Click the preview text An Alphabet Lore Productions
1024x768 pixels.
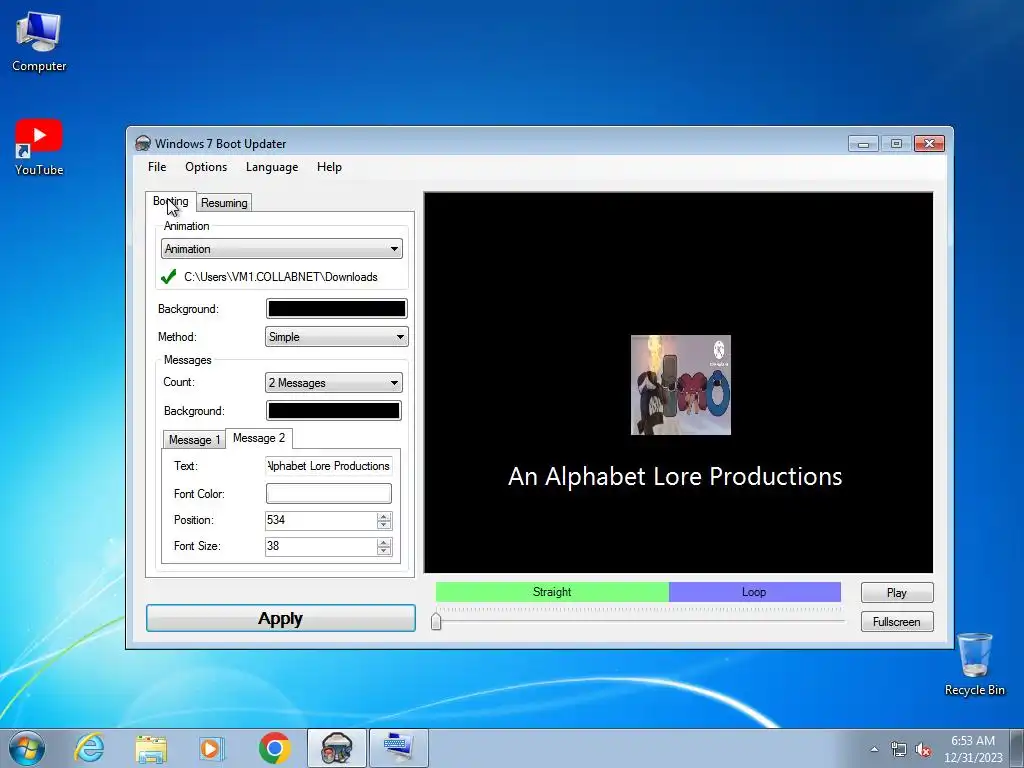coord(675,477)
